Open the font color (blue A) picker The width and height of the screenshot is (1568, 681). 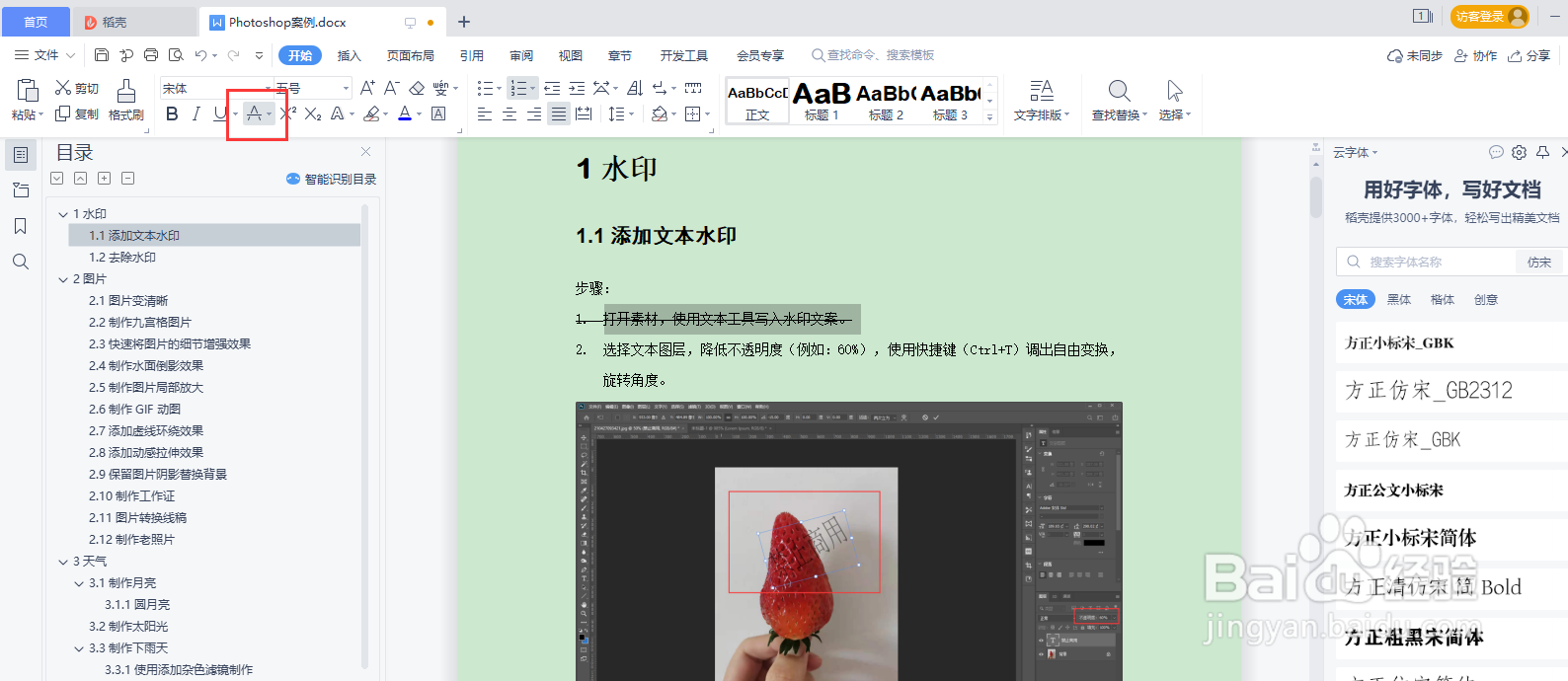pos(419,114)
